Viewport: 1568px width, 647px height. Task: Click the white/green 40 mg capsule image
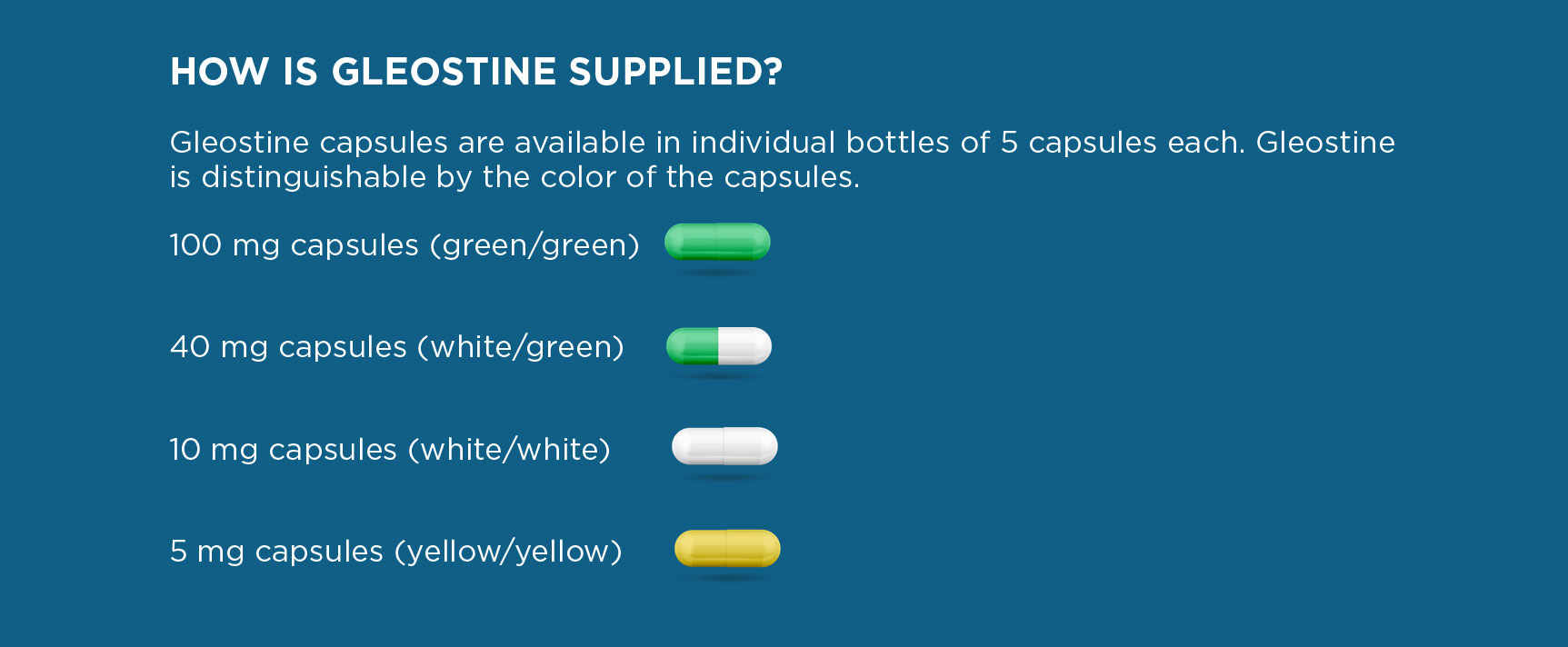[x=719, y=346]
